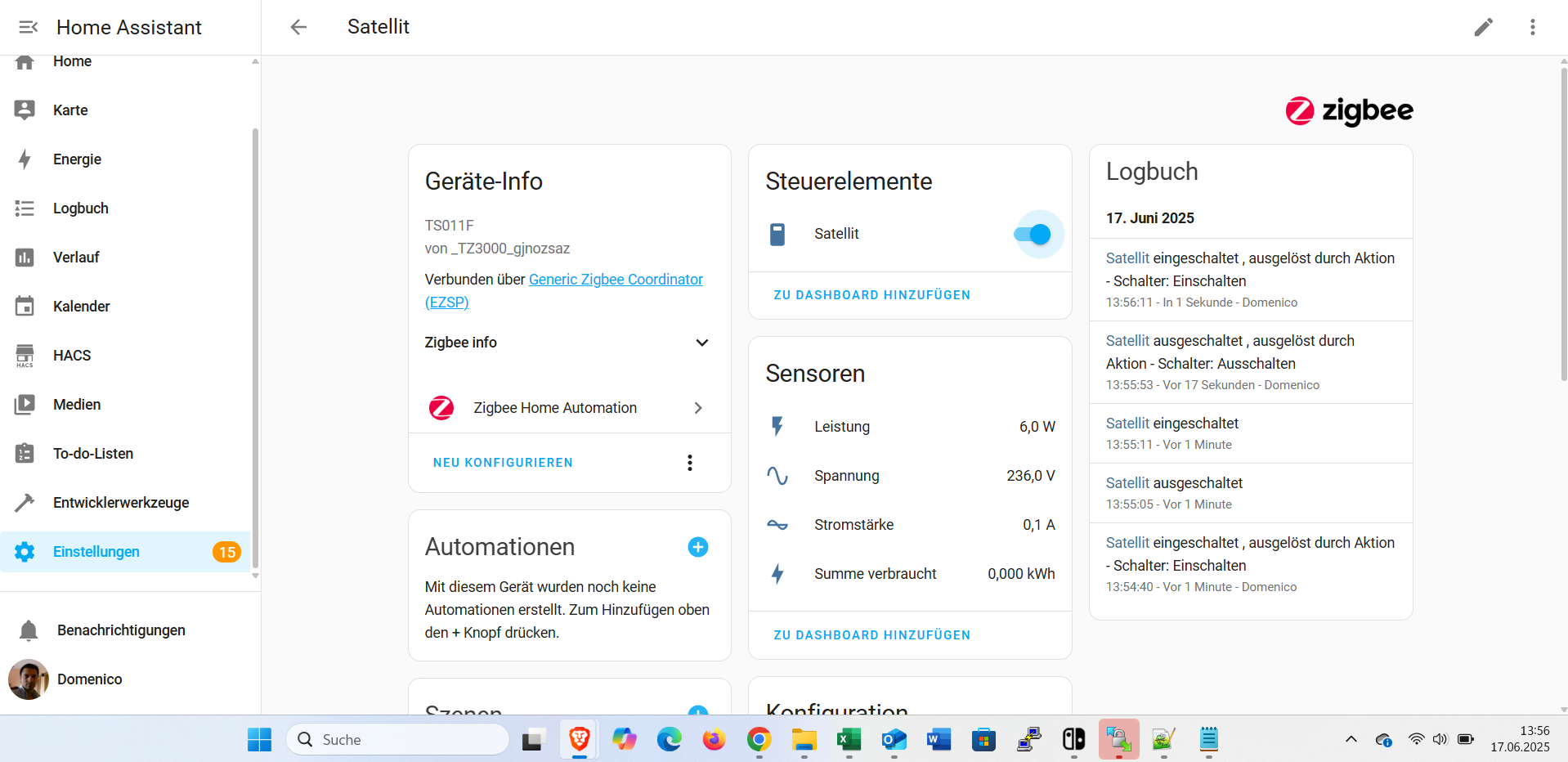Select Entwicklerwerkzeuge in the sidebar
Image resolution: width=1568 pixels, height=762 pixels.
(120, 503)
